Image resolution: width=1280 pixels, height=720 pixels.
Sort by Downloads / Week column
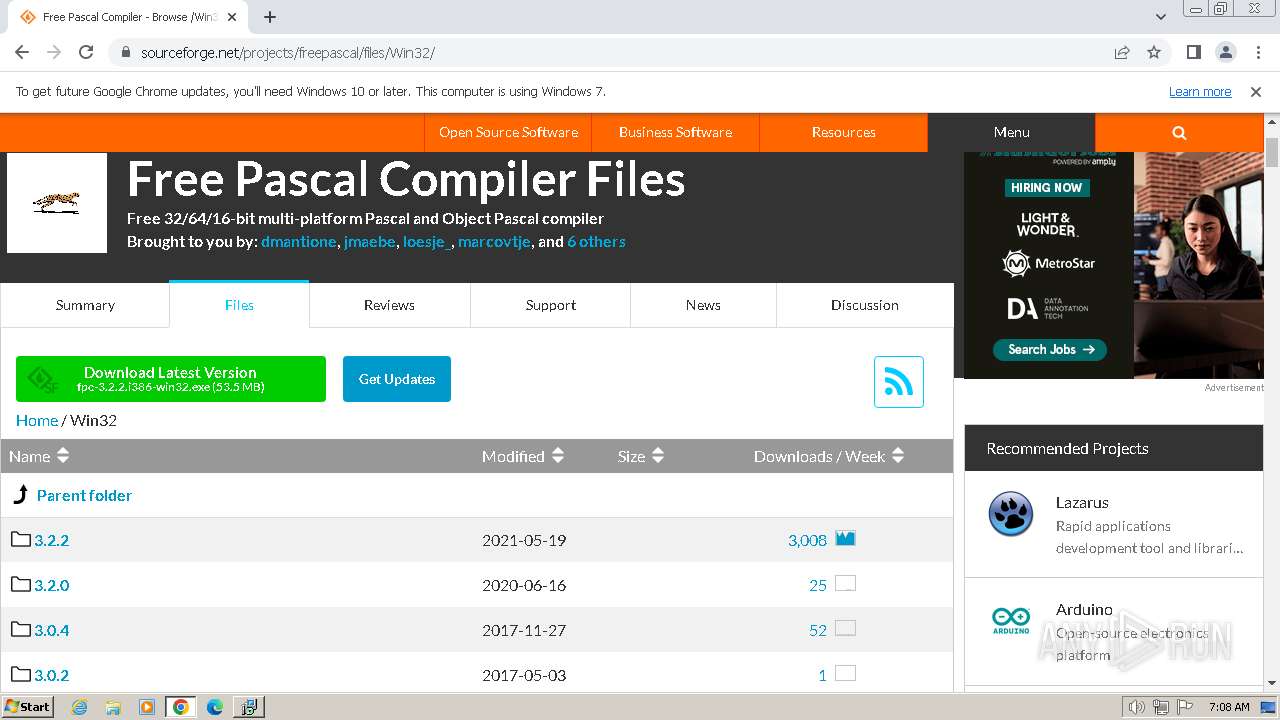[829, 456]
